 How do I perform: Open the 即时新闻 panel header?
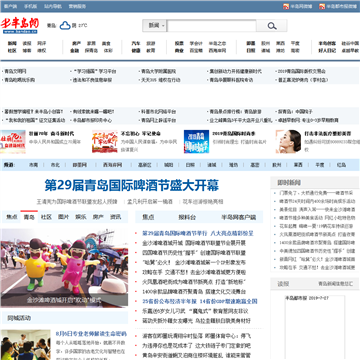coord(289,182)
